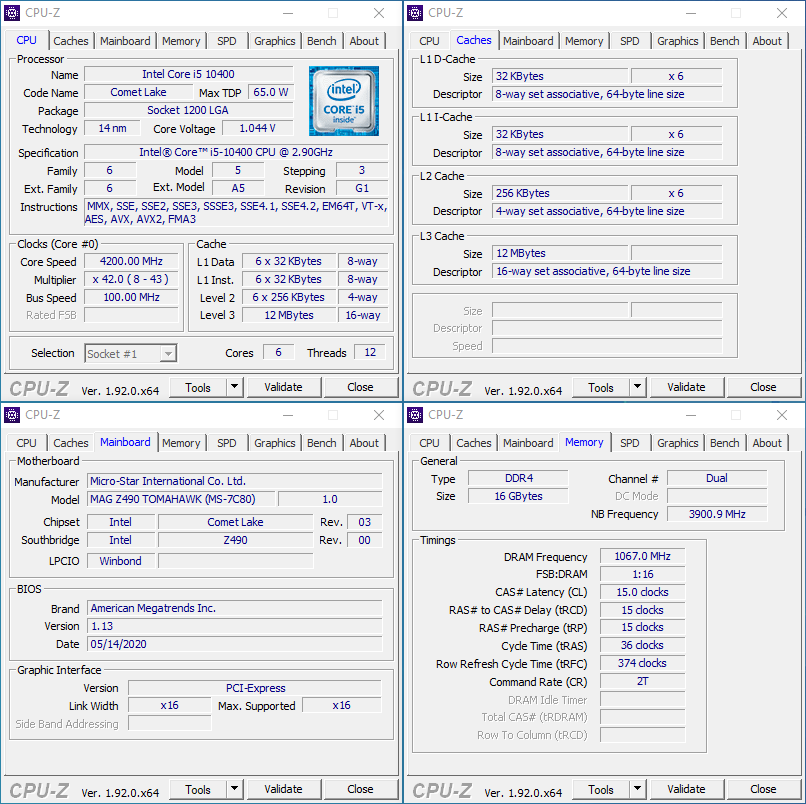Select Bench tab in Caches window
The width and height of the screenshot is (806, 804).
[x=725, y=41]
